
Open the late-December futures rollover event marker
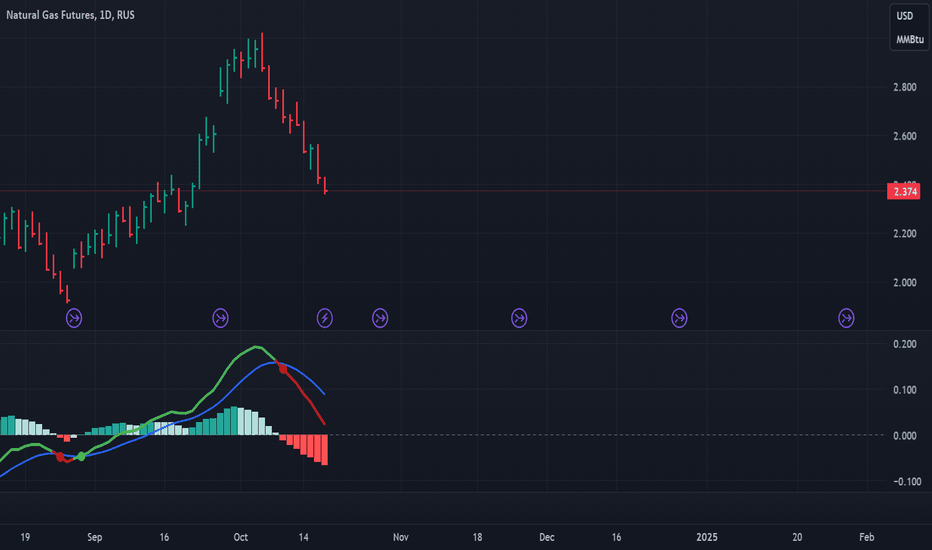click(x=679, y=318)
